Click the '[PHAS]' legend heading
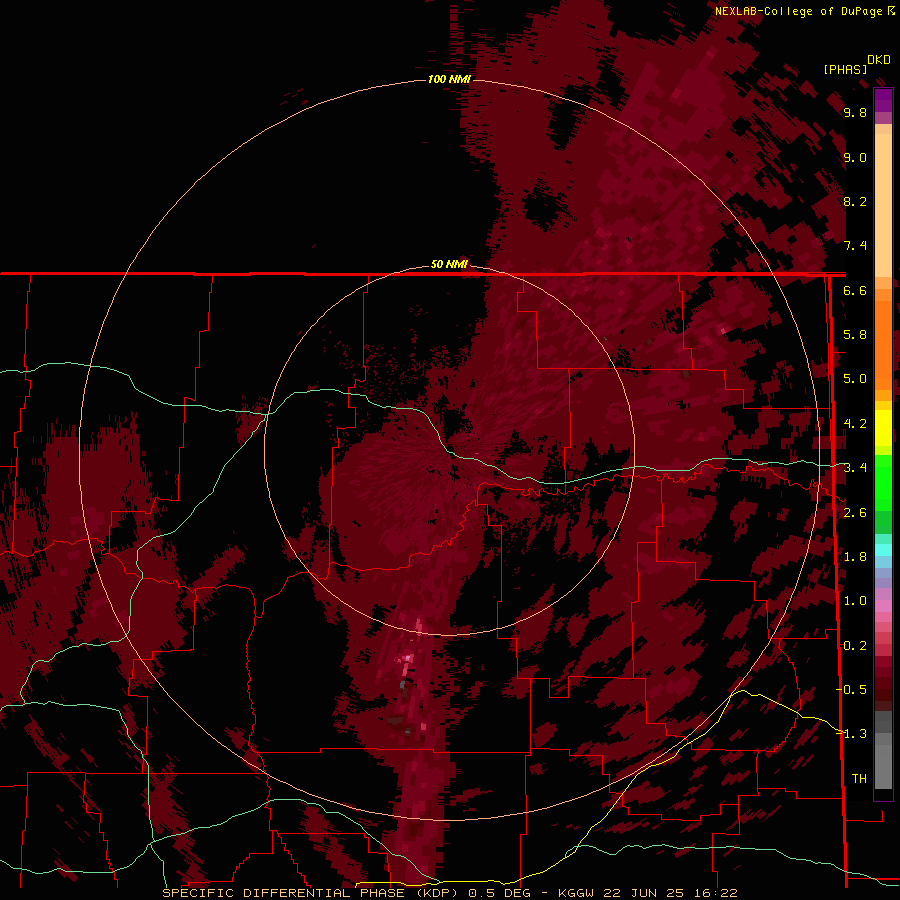This screenshot has width=900, height=900. click(845, 69)
